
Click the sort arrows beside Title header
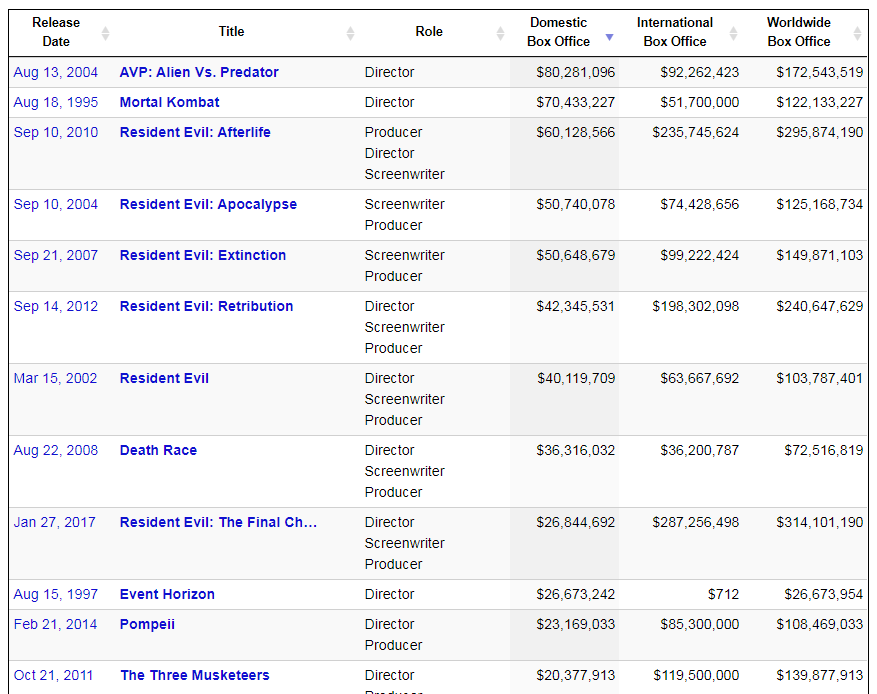click(350, 33)
